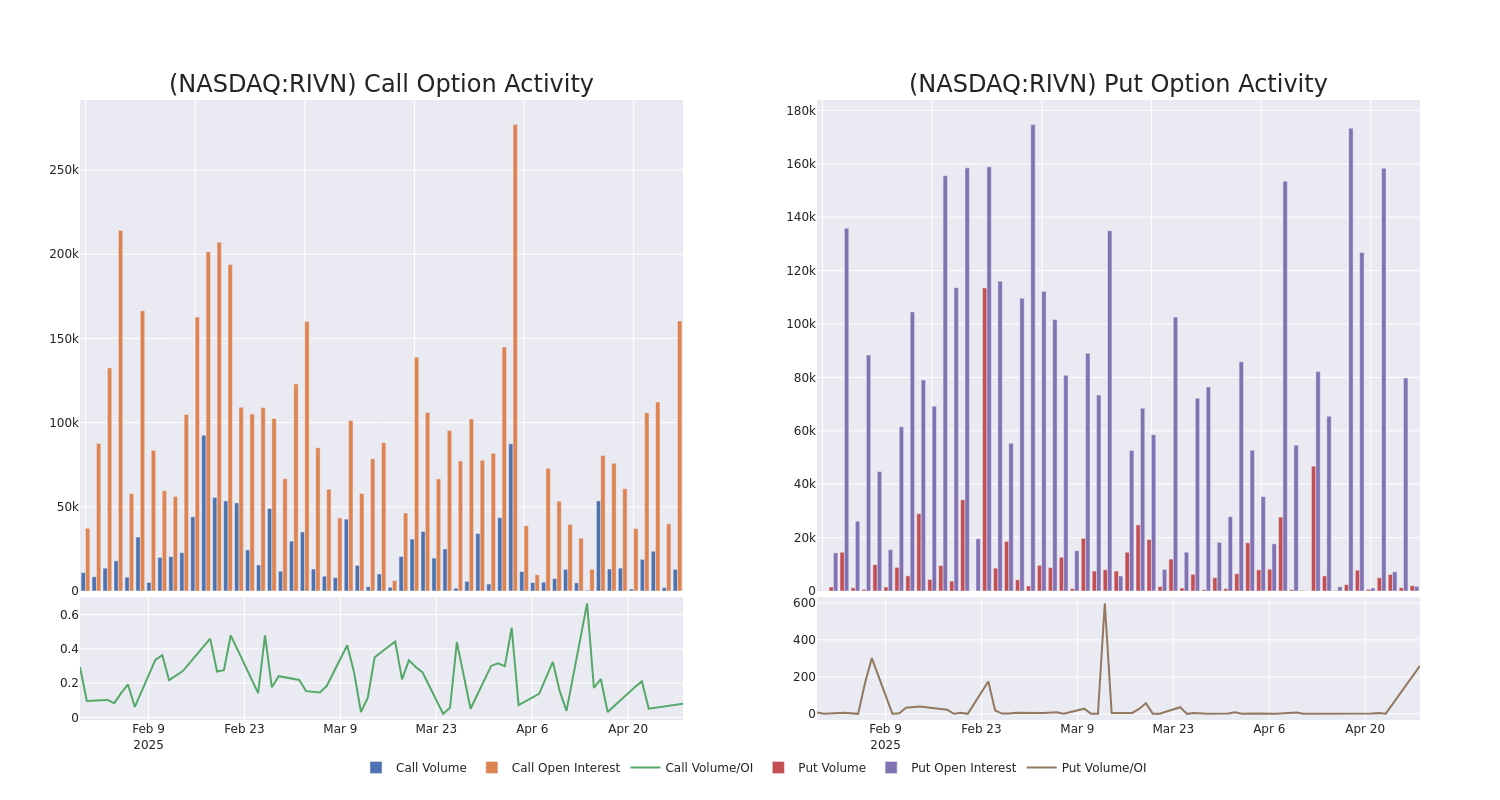
Task: Click the 40k label on put chart axis
Action: 804,484
